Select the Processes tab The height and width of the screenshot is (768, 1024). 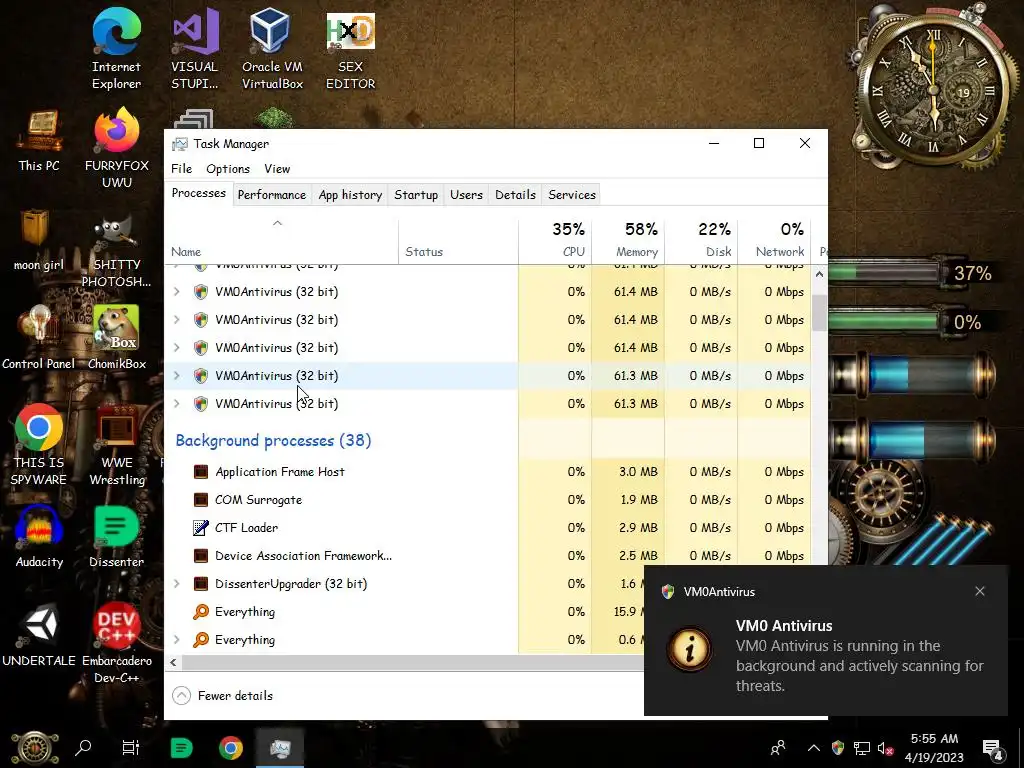[x=199, y=193]
